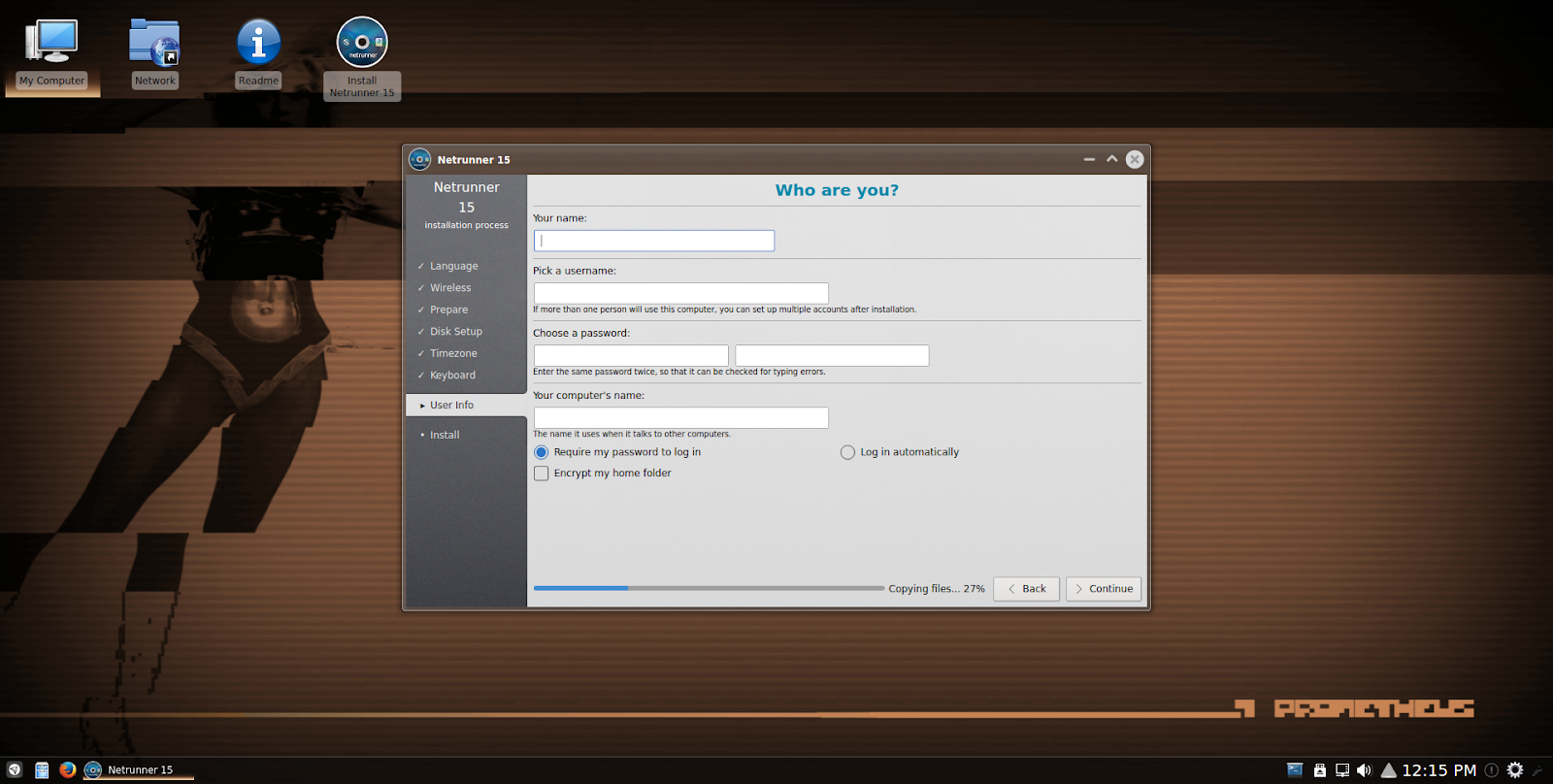Click the file copying progress bar
The image size is (1553, 784).
[x=709, y=588]
